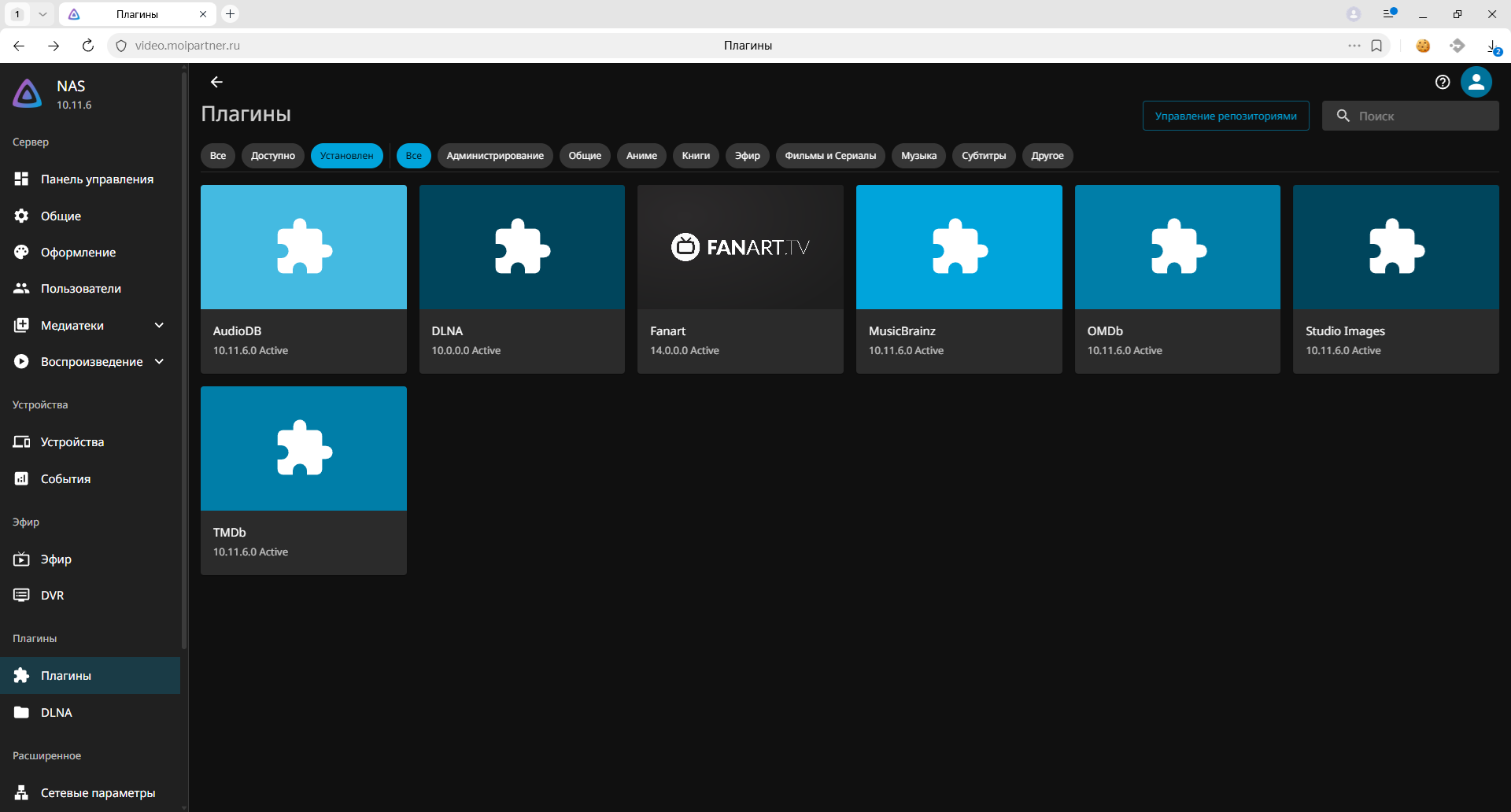Go to Пользователи settings in sidebar
The width and height of the screenshot is (1511, 812).
coord(80,289)
